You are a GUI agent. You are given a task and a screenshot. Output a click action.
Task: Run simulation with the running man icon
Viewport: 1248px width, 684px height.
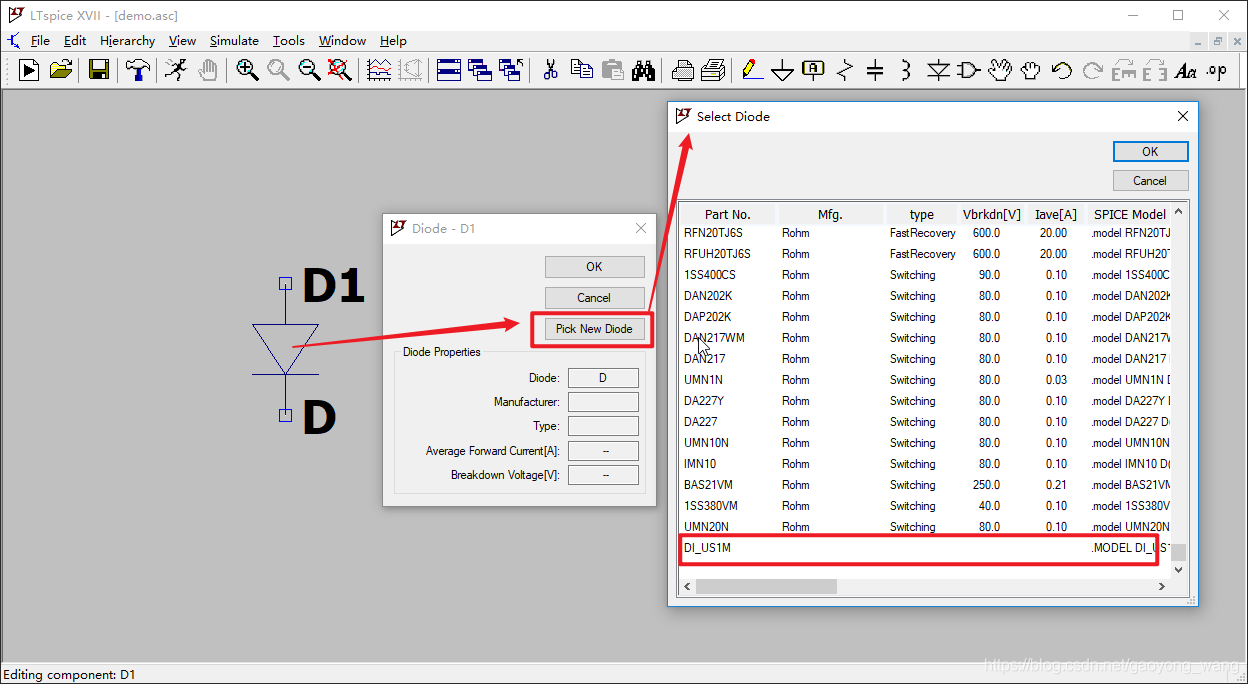(175, 70)
